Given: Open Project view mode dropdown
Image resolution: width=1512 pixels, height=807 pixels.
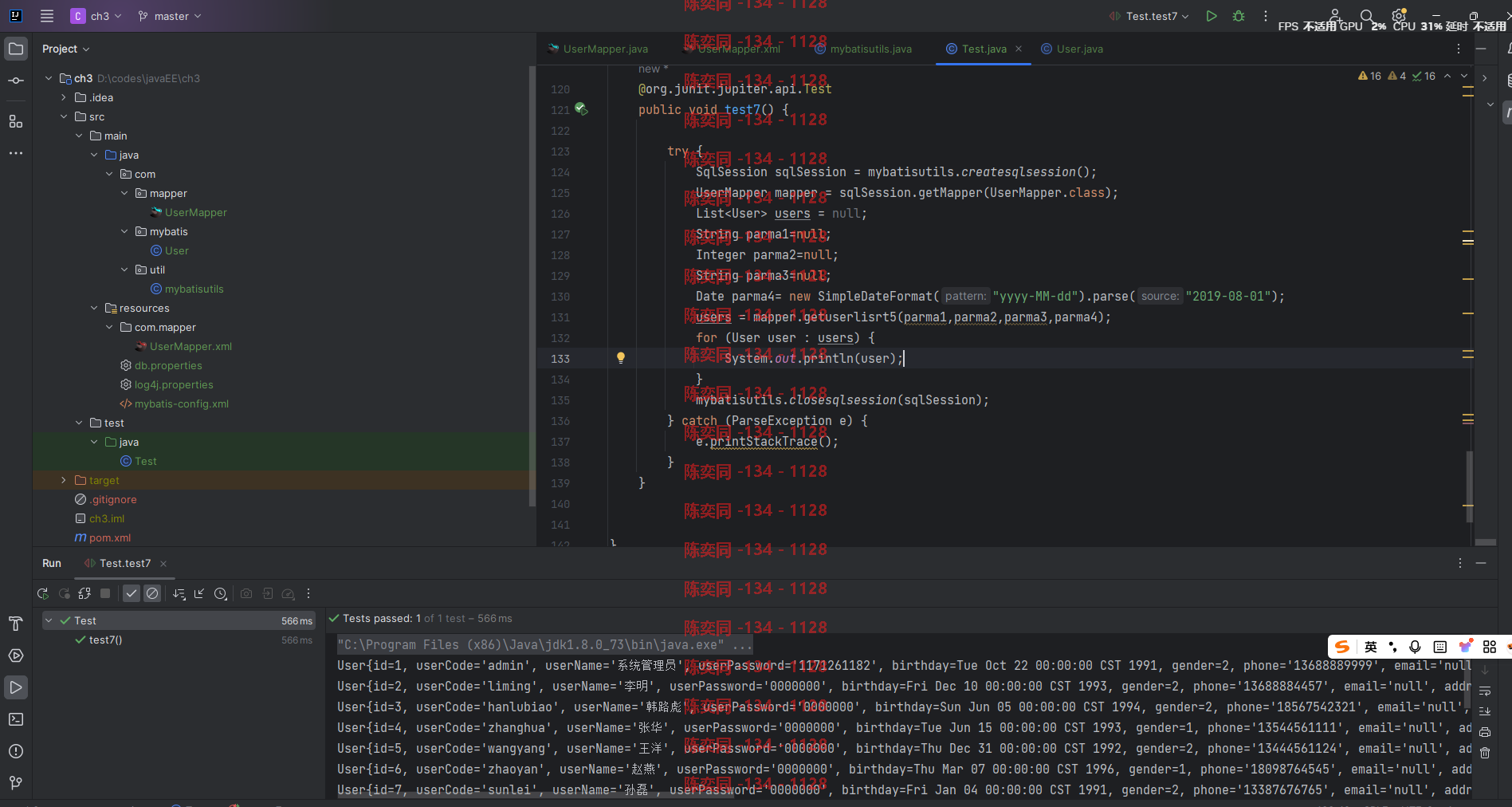Looking at the screenshot, I should coord(65,49).
